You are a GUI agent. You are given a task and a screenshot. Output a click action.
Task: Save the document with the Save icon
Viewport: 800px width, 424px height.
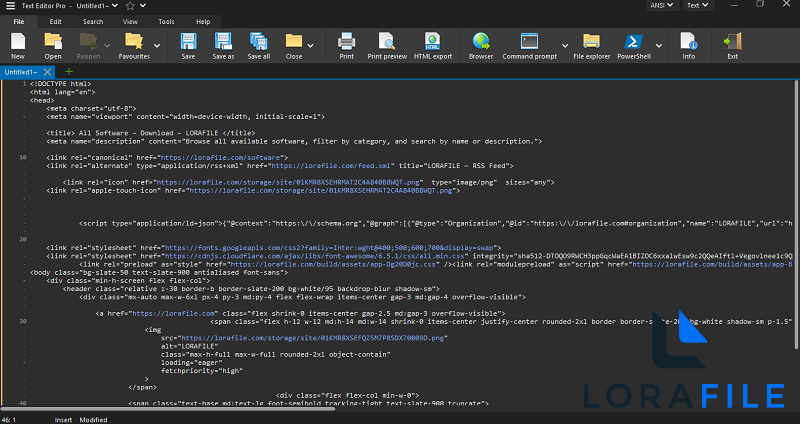click(x=188, y=41)
